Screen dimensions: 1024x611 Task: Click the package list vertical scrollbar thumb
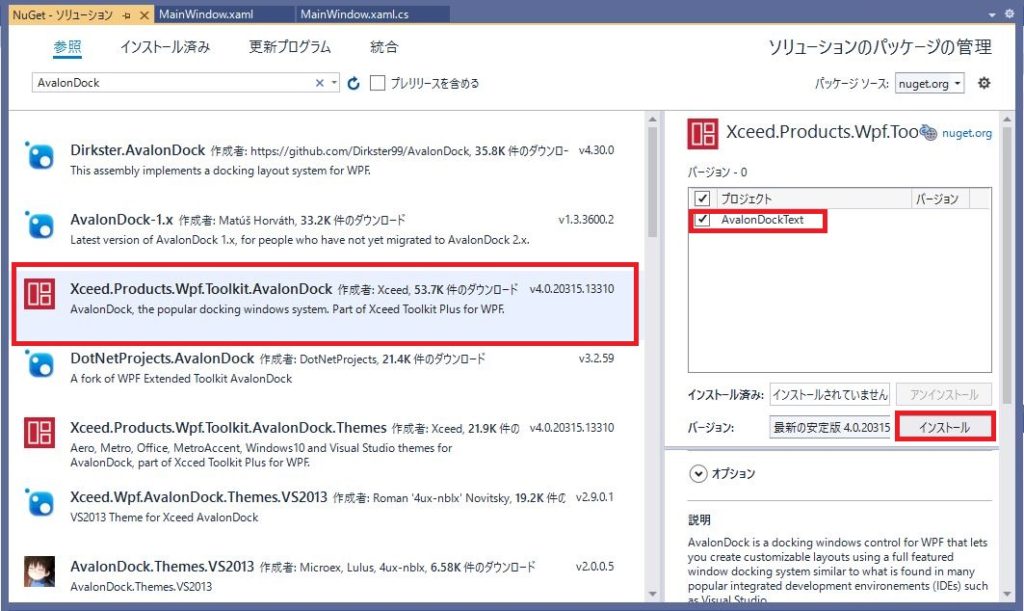652,181
